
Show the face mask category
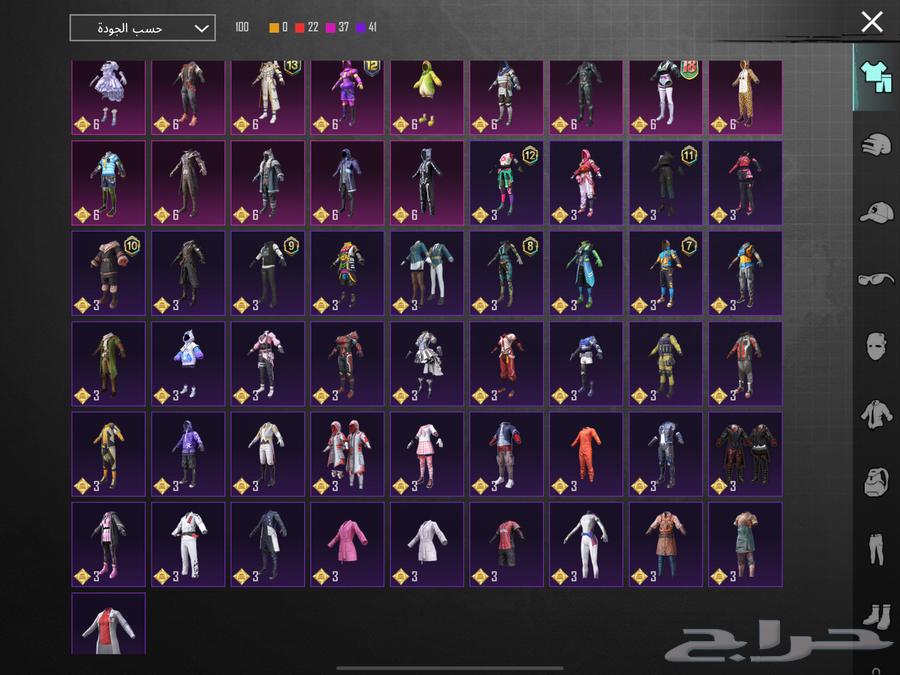pyautogui.click(x=876, y=346)
